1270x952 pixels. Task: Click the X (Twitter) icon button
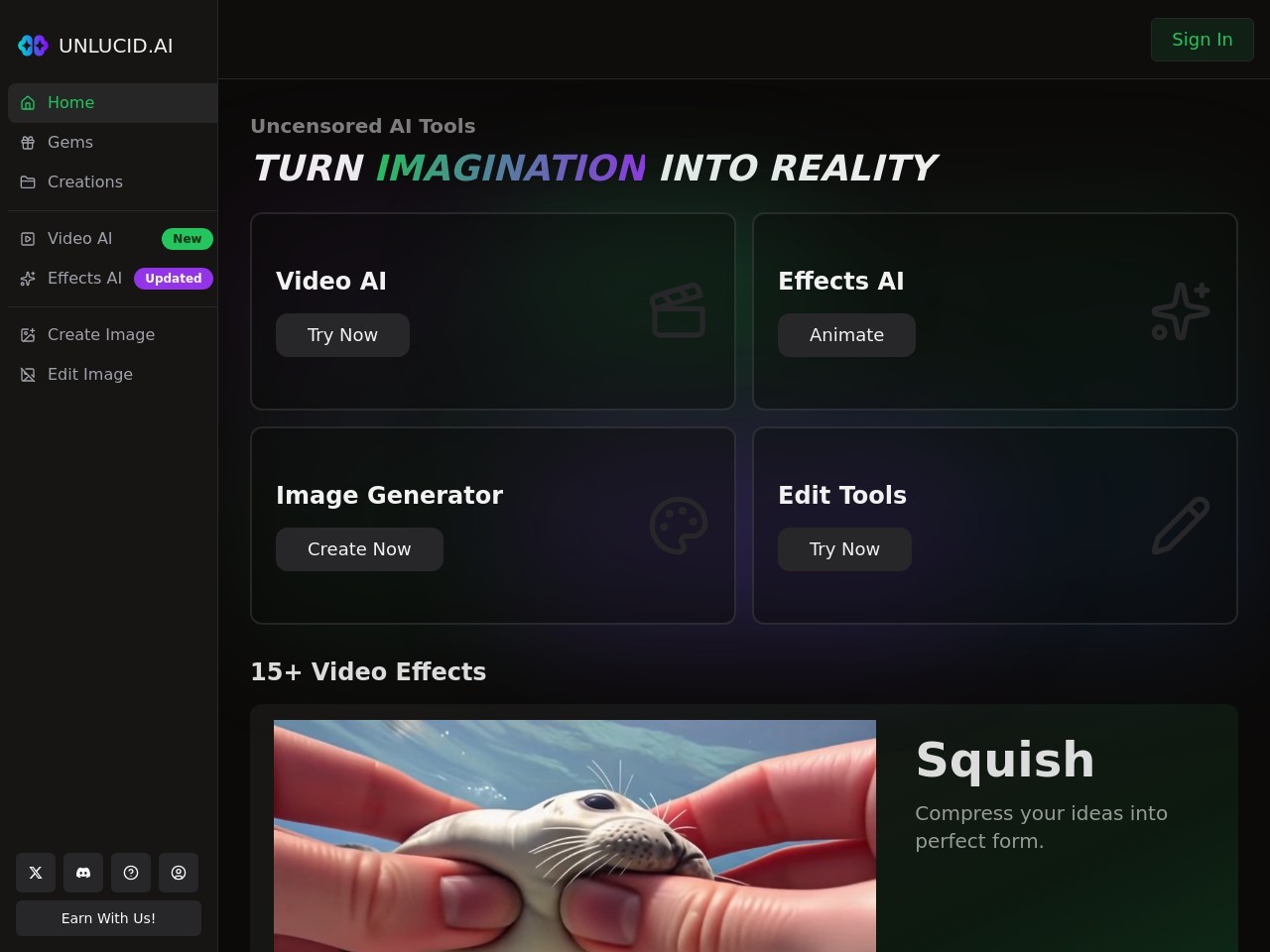[36, 873]
